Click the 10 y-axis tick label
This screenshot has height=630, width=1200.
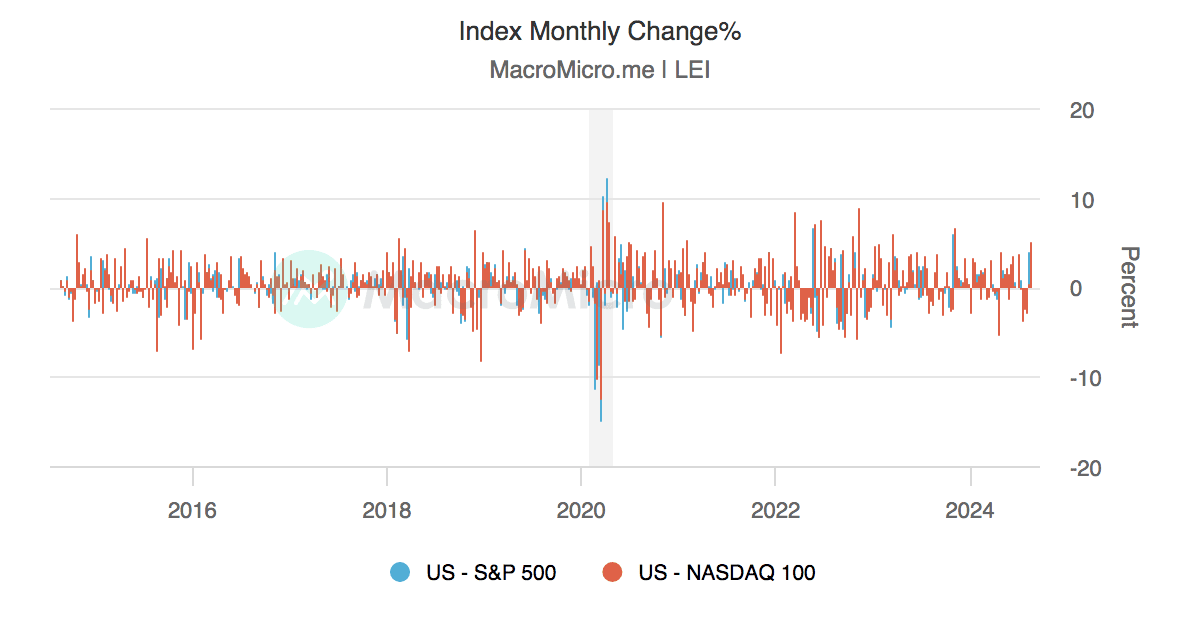(1081, 199)
